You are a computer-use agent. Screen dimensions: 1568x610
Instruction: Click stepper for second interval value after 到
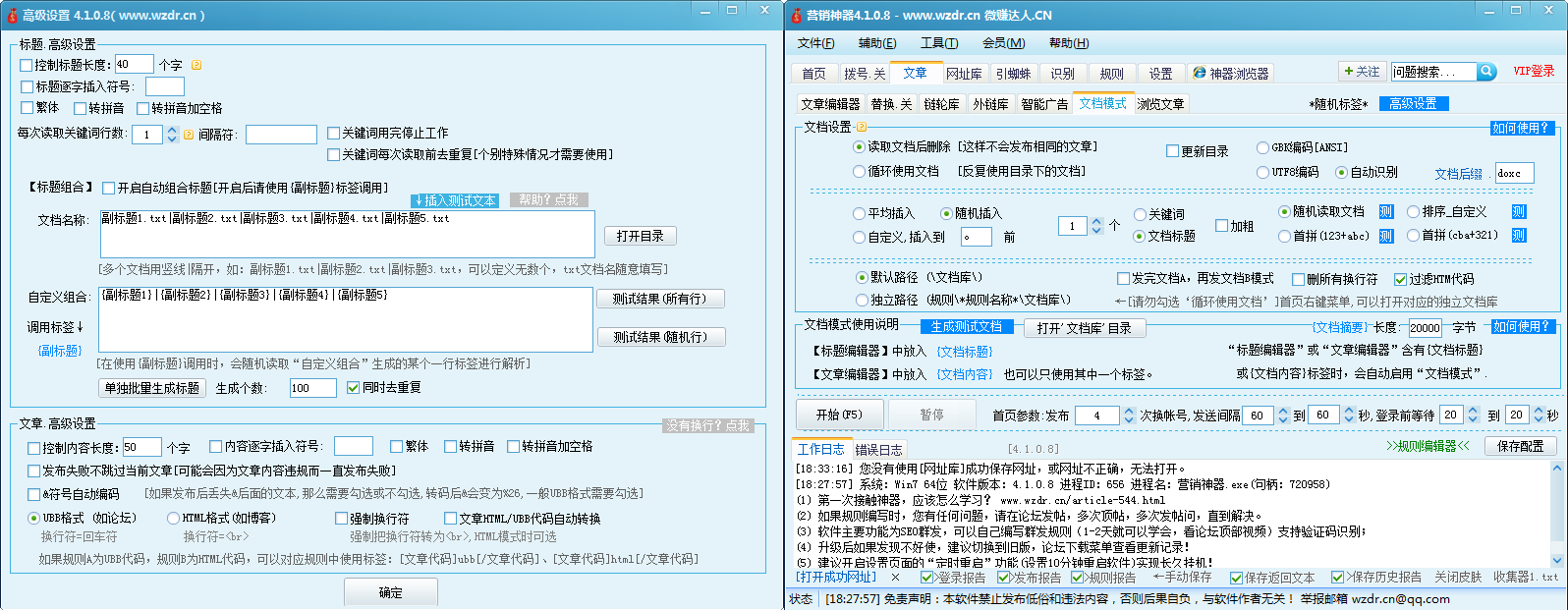tap(1349, 416)
